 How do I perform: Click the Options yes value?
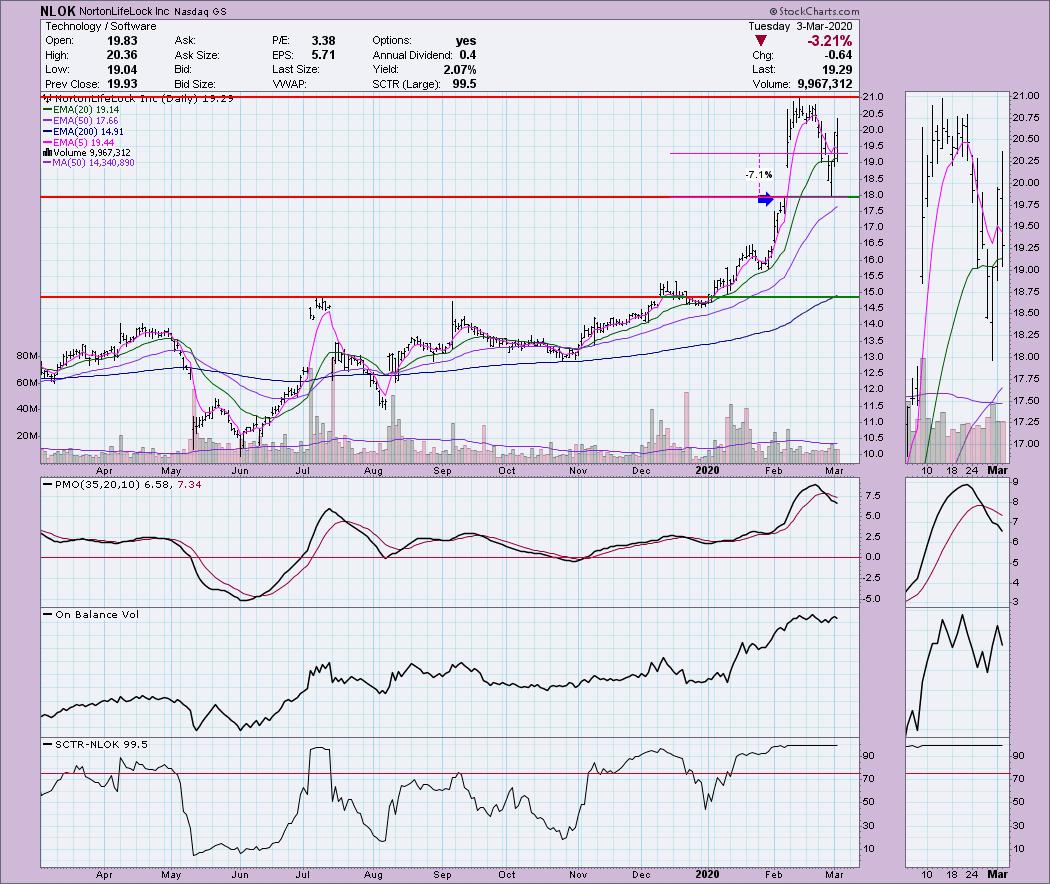pyautogui.click(x=465, y=41)
